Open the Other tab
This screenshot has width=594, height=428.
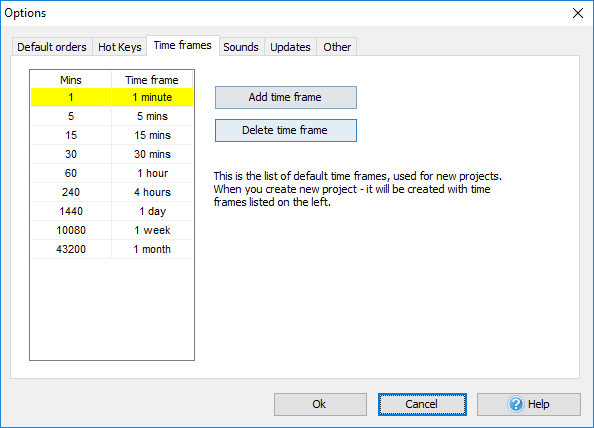point(337,47)
